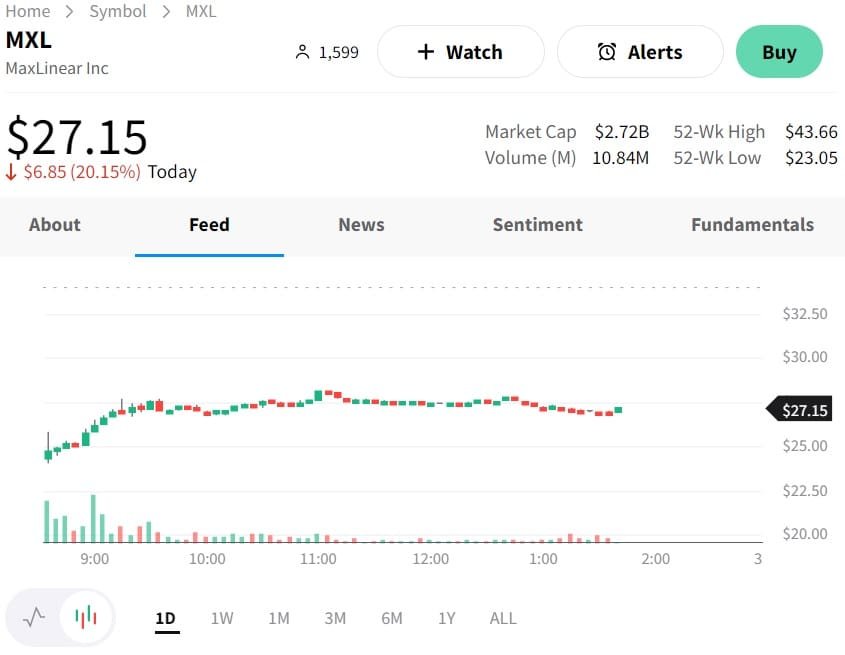Click the plus icon on Watch
The width and height of the screenshot is (845, 655).
425,52
